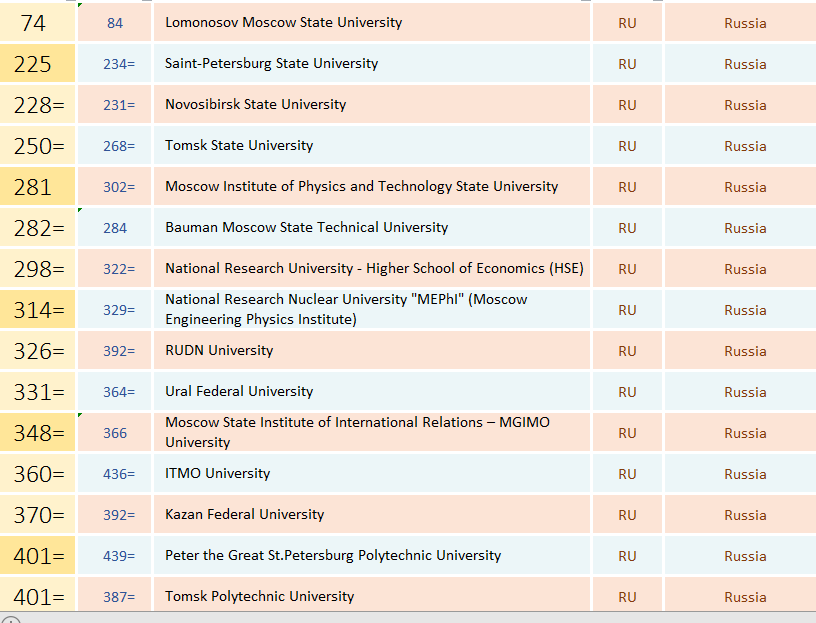The image size is (816, 623).
Task: Select 392= in the Kazan Federal row
Action: coord(114,515)
